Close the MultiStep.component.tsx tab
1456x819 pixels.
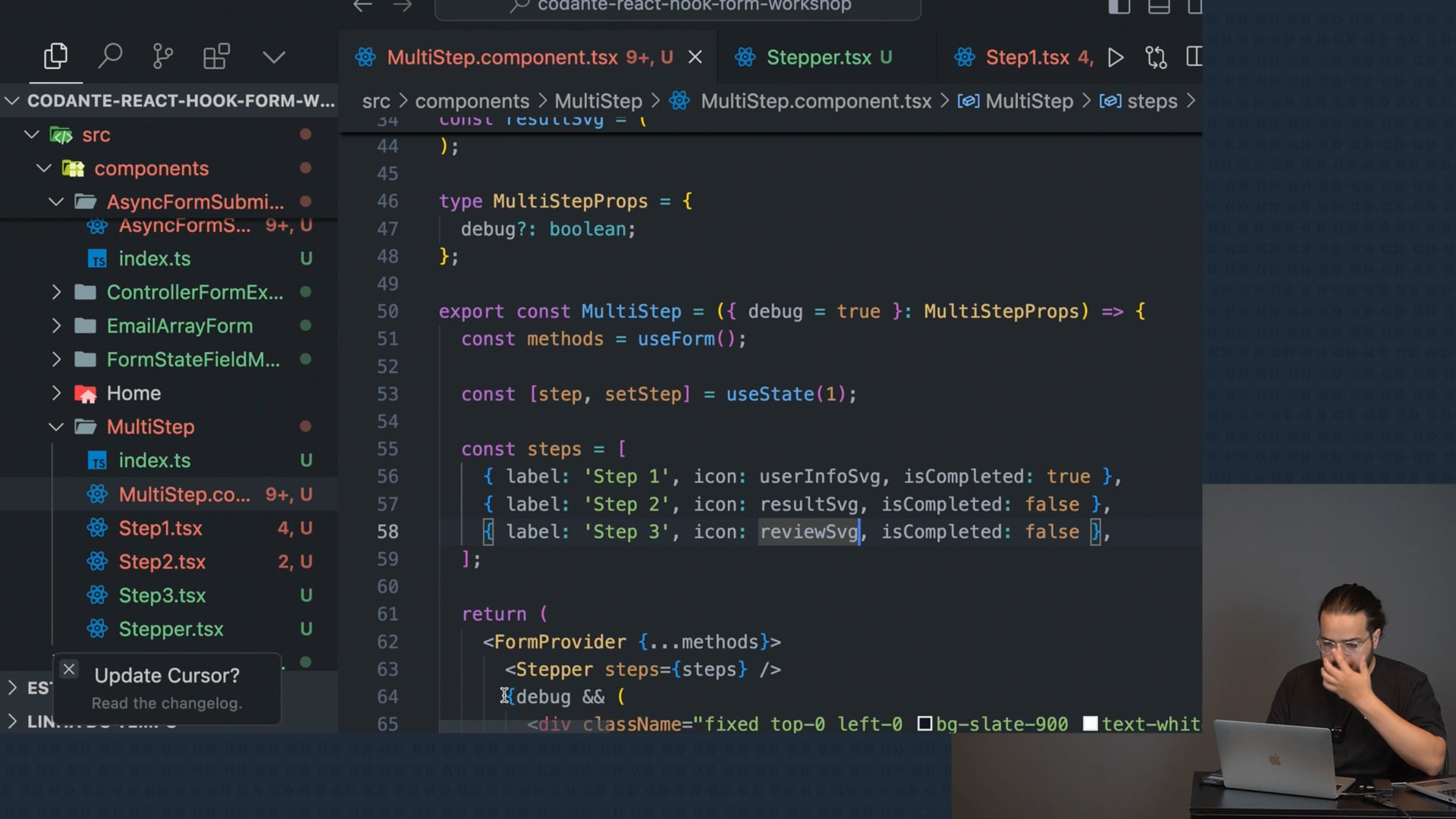(695, 58)
